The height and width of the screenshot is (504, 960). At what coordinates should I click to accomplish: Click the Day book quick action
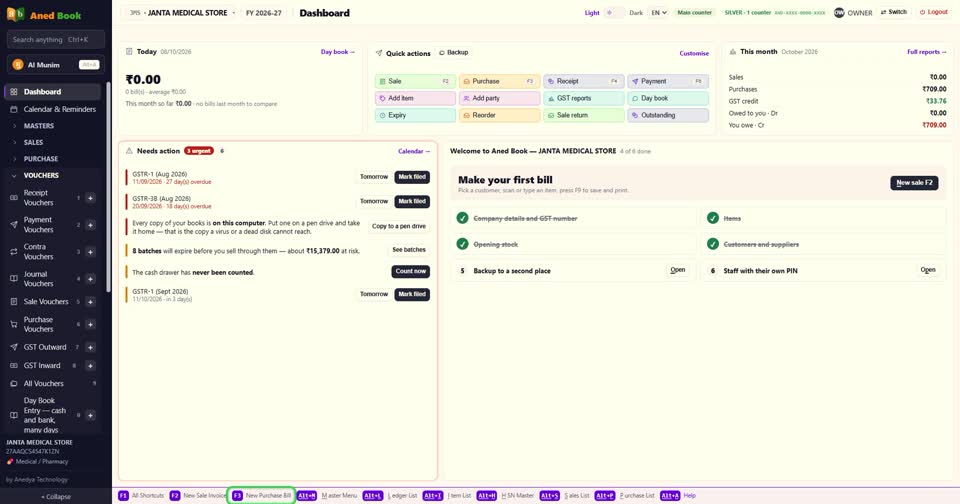[x=668, y=98]
